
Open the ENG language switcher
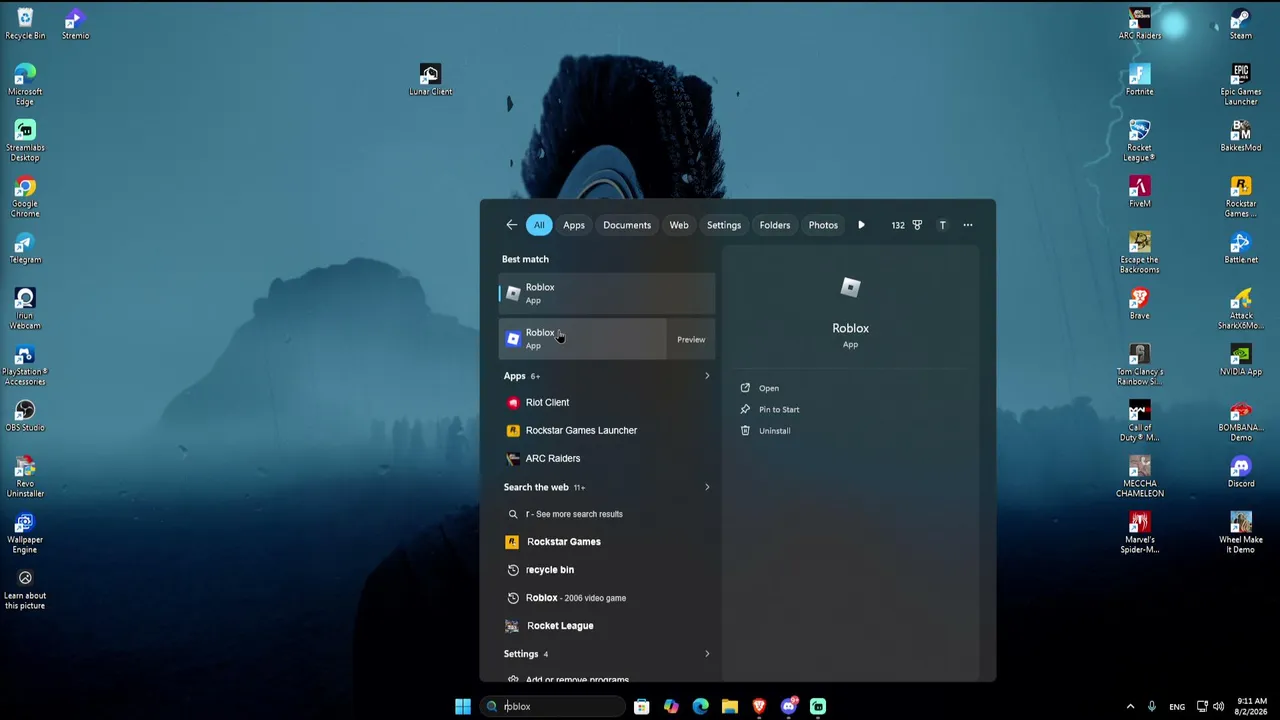1177,706
